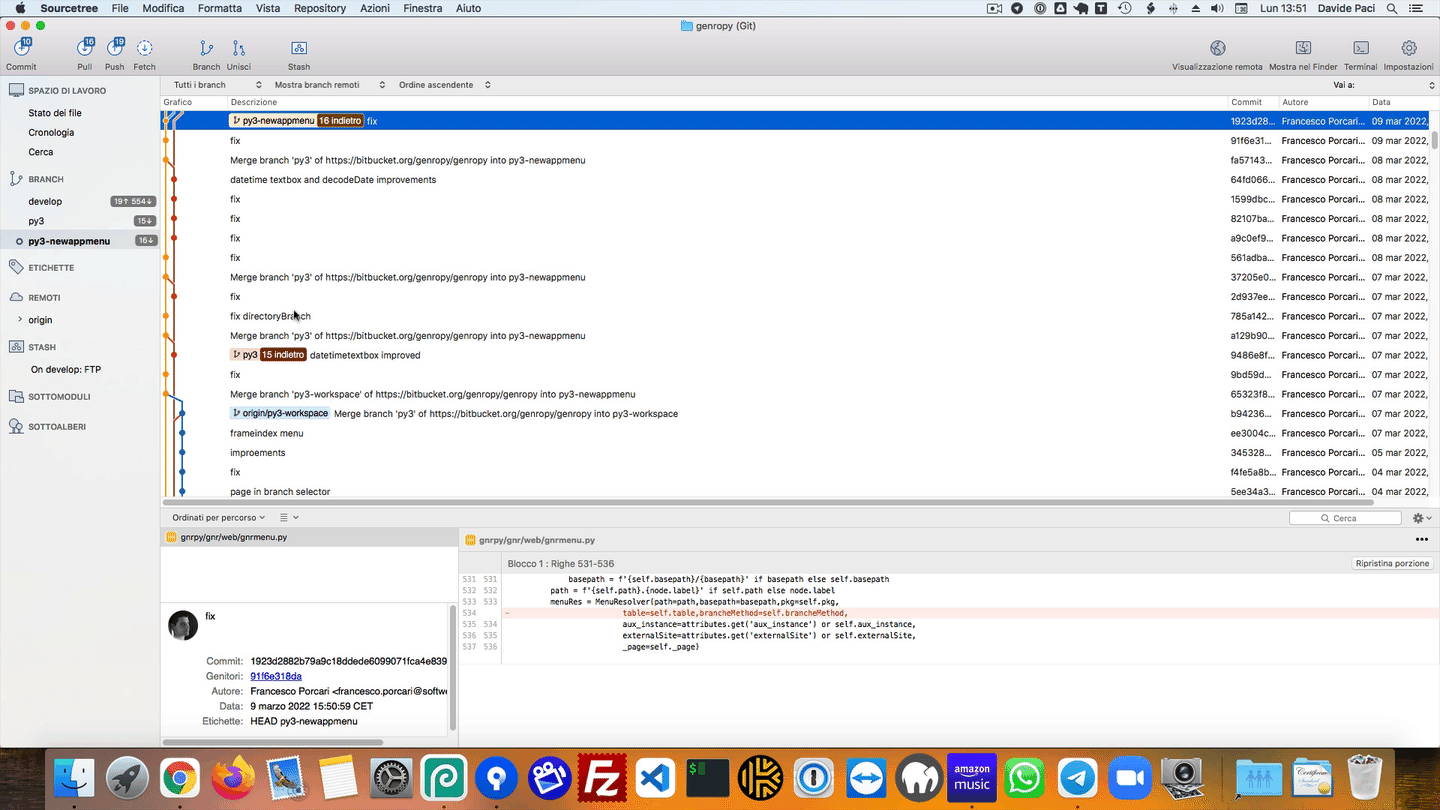Select the 'datetimetextbox improved' commit row
The width and height of the screenshot is (1440, 810).
point(796,355)
